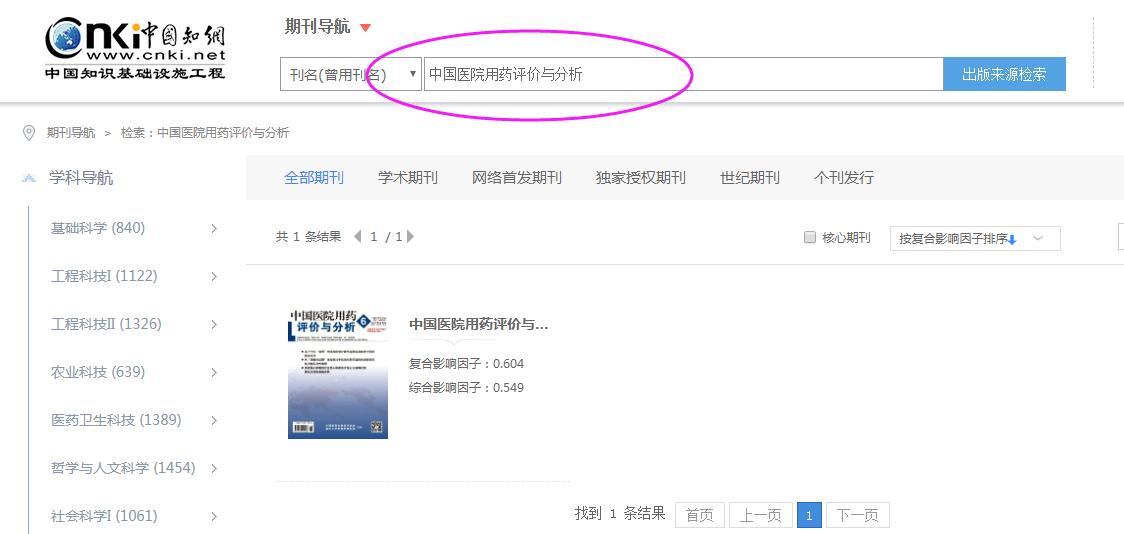Click the 期刊导航 breadcrumb link
The image size is (1124, 534).
tap(71, 132)
